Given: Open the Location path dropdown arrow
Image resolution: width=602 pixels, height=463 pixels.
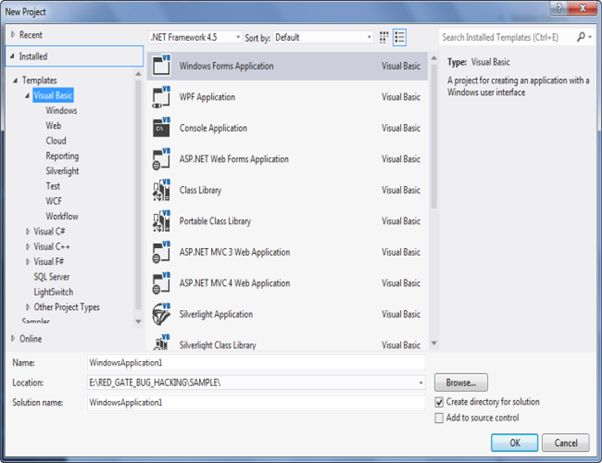Looking at the screenshot, I should (x=420, y=383).
